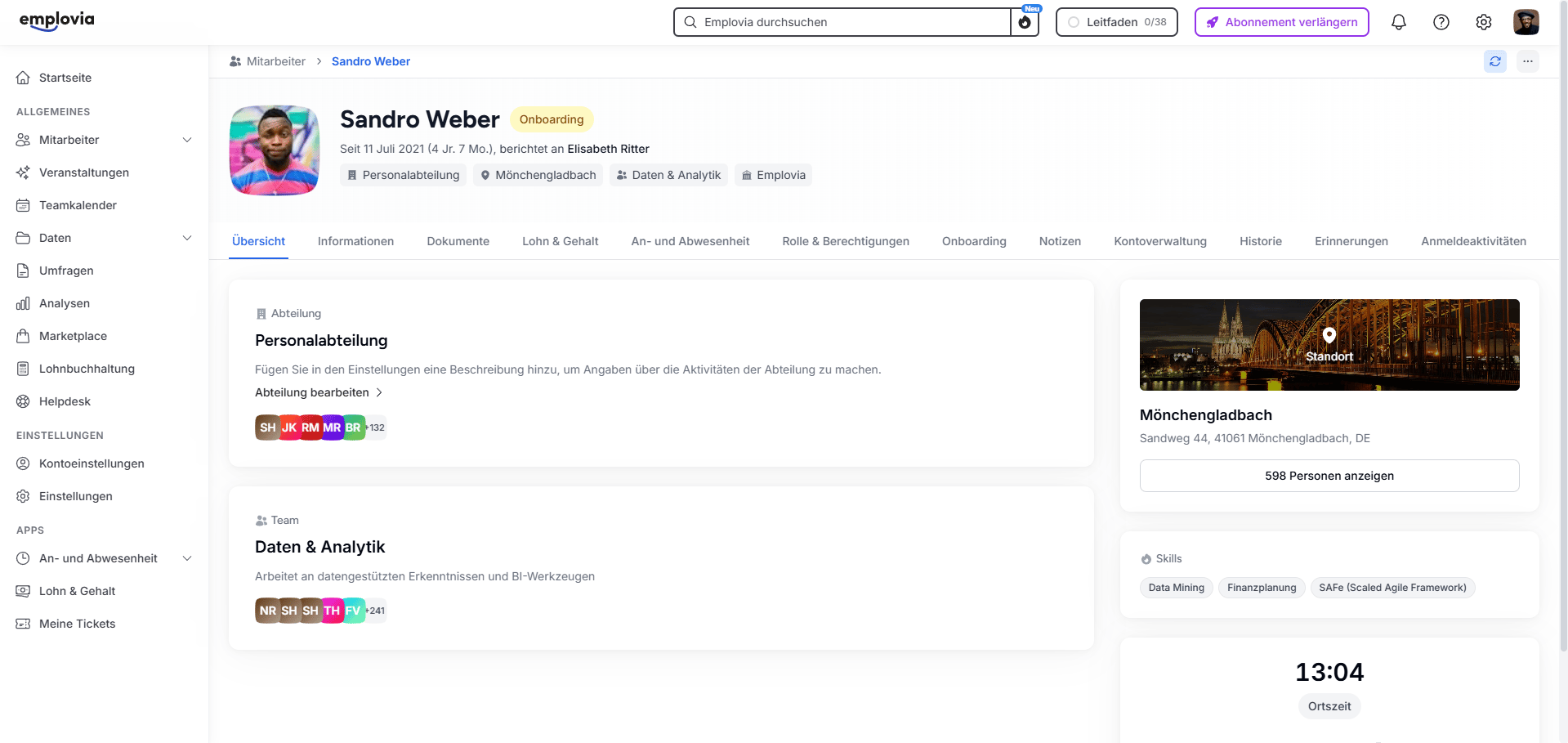Click the Emplovia logo
This screenshot has width=1568, height=743.
tap(56, 20)
